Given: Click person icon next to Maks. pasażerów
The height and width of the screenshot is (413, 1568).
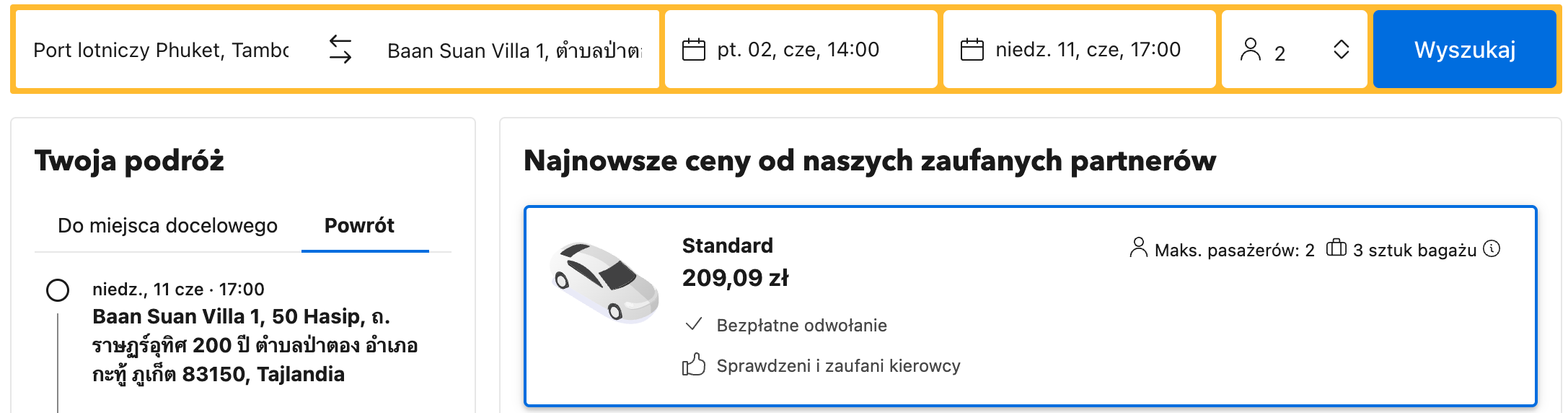Looking at the screenshot, I should coord(1138,248).
